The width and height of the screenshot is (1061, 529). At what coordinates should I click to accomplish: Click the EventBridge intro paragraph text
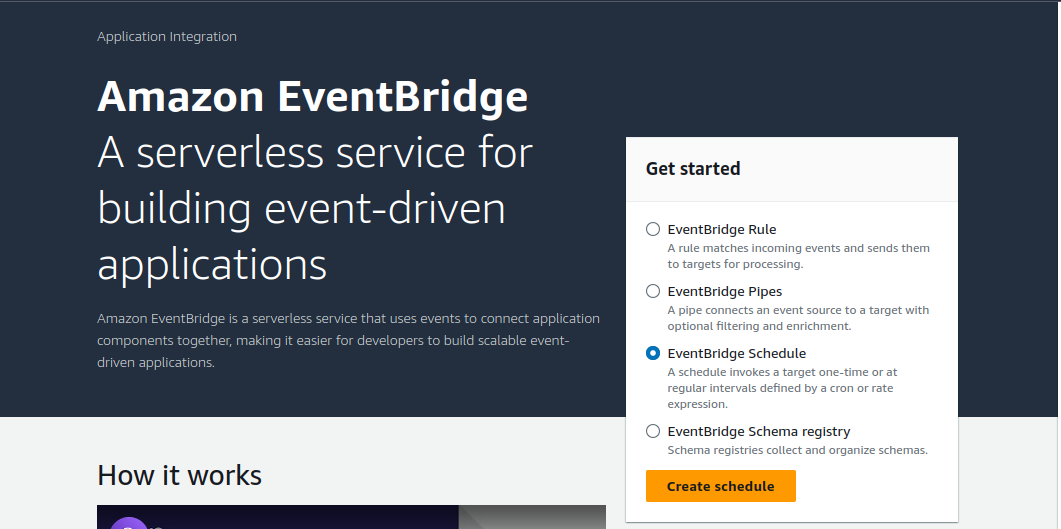pyautogui.click(x=348, y=340)
